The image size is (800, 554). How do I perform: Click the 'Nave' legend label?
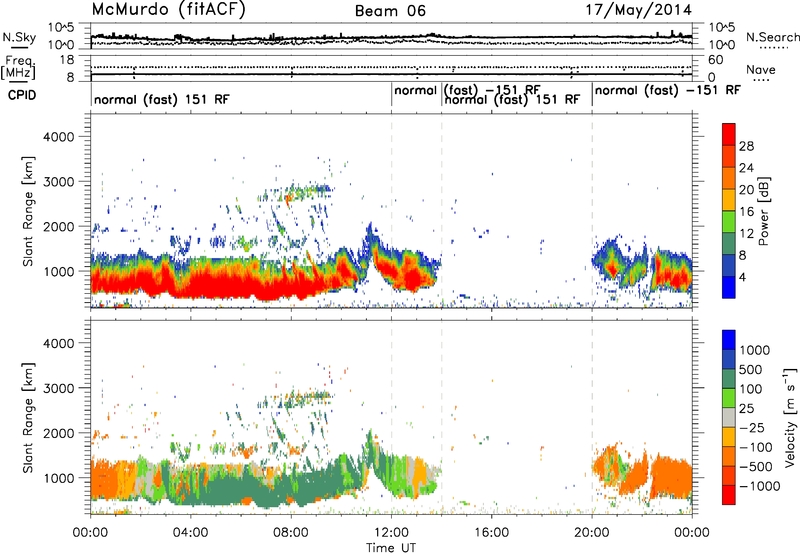coord(761,69)
